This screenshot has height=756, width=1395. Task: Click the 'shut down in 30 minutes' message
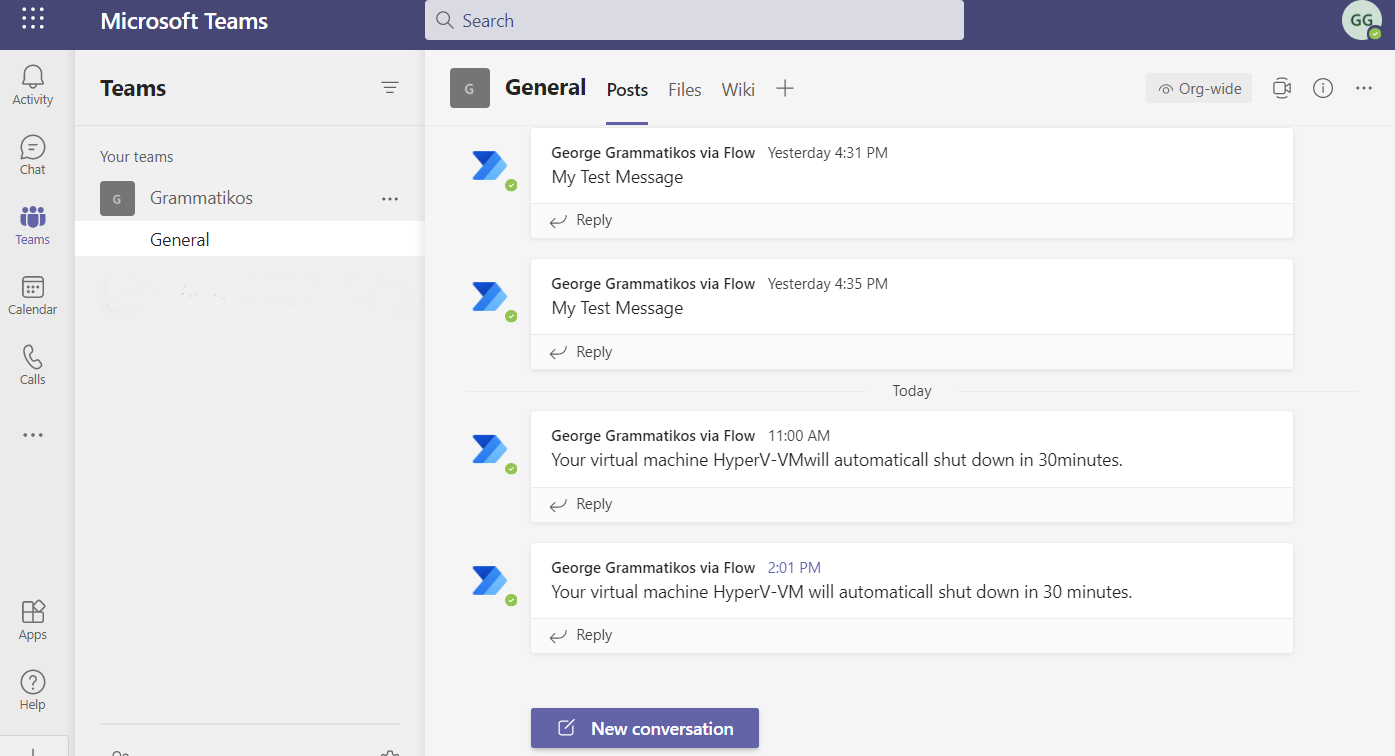point(842,592)
